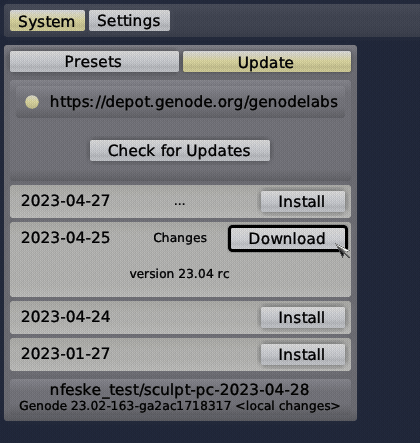Click the 2023-04-25 date entry
The height and width of the screenshot is (443, 420).
65,238
